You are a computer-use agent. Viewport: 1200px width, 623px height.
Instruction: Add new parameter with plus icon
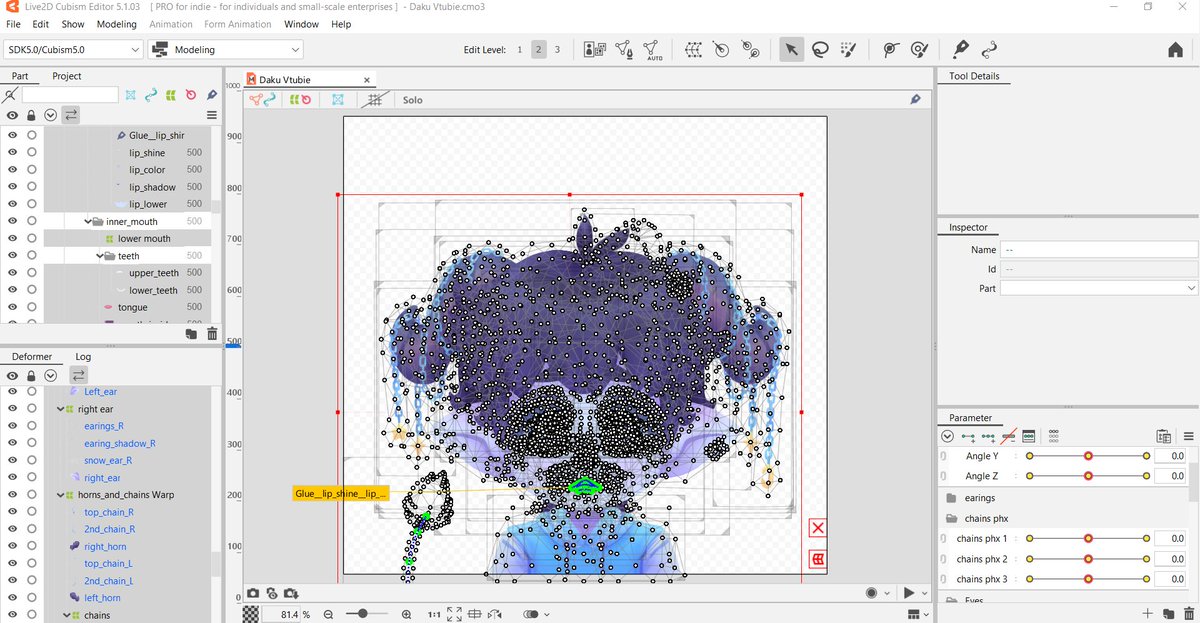1148,613
